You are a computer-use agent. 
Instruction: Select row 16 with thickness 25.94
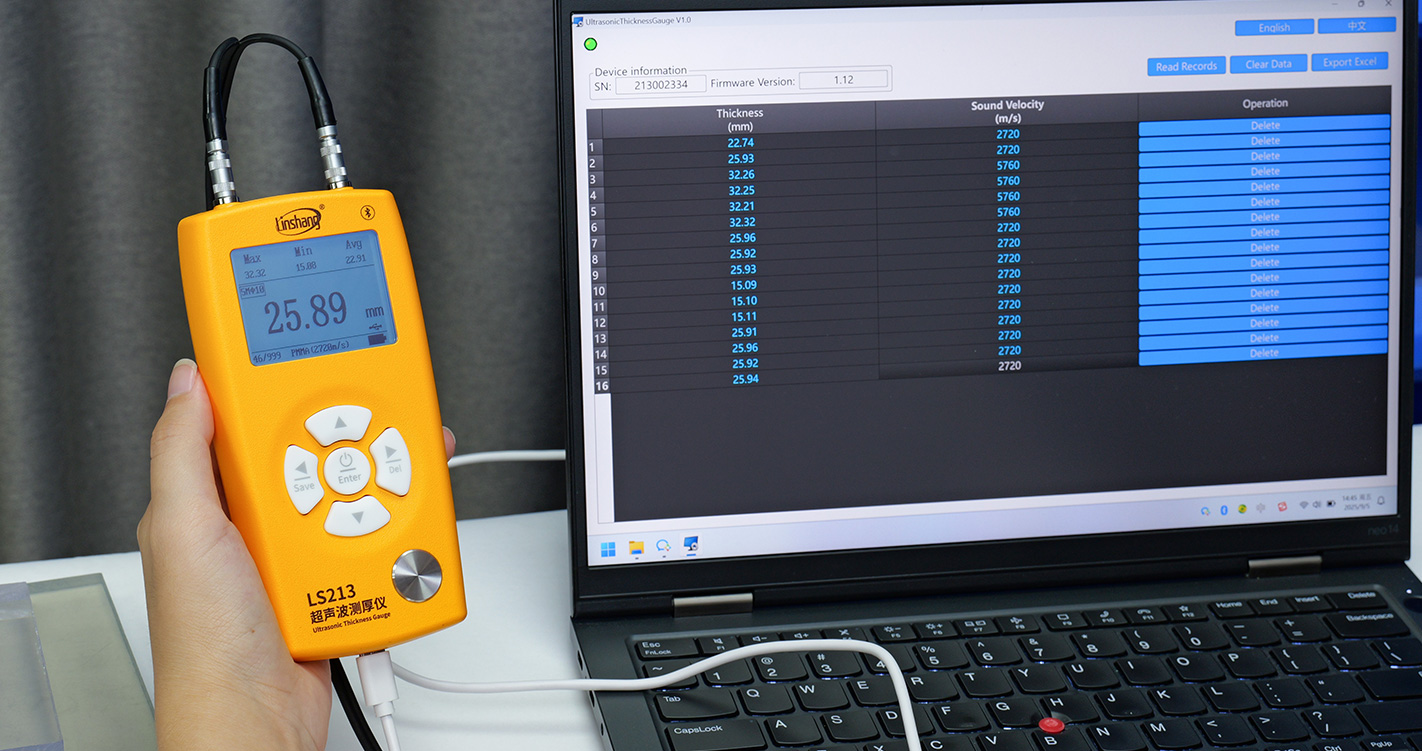[745, 379]
